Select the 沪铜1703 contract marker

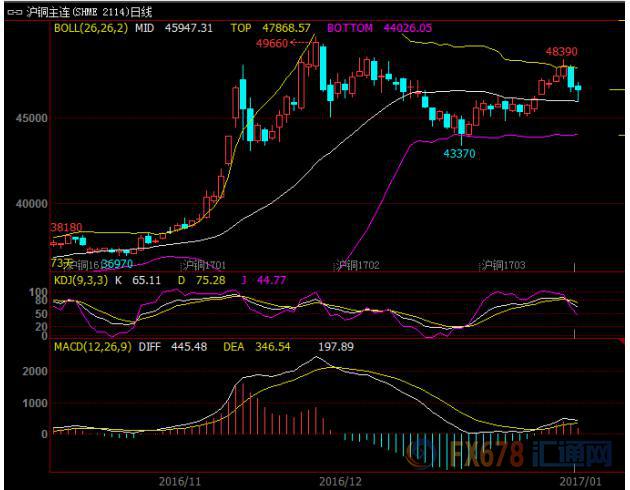[503, 265]
